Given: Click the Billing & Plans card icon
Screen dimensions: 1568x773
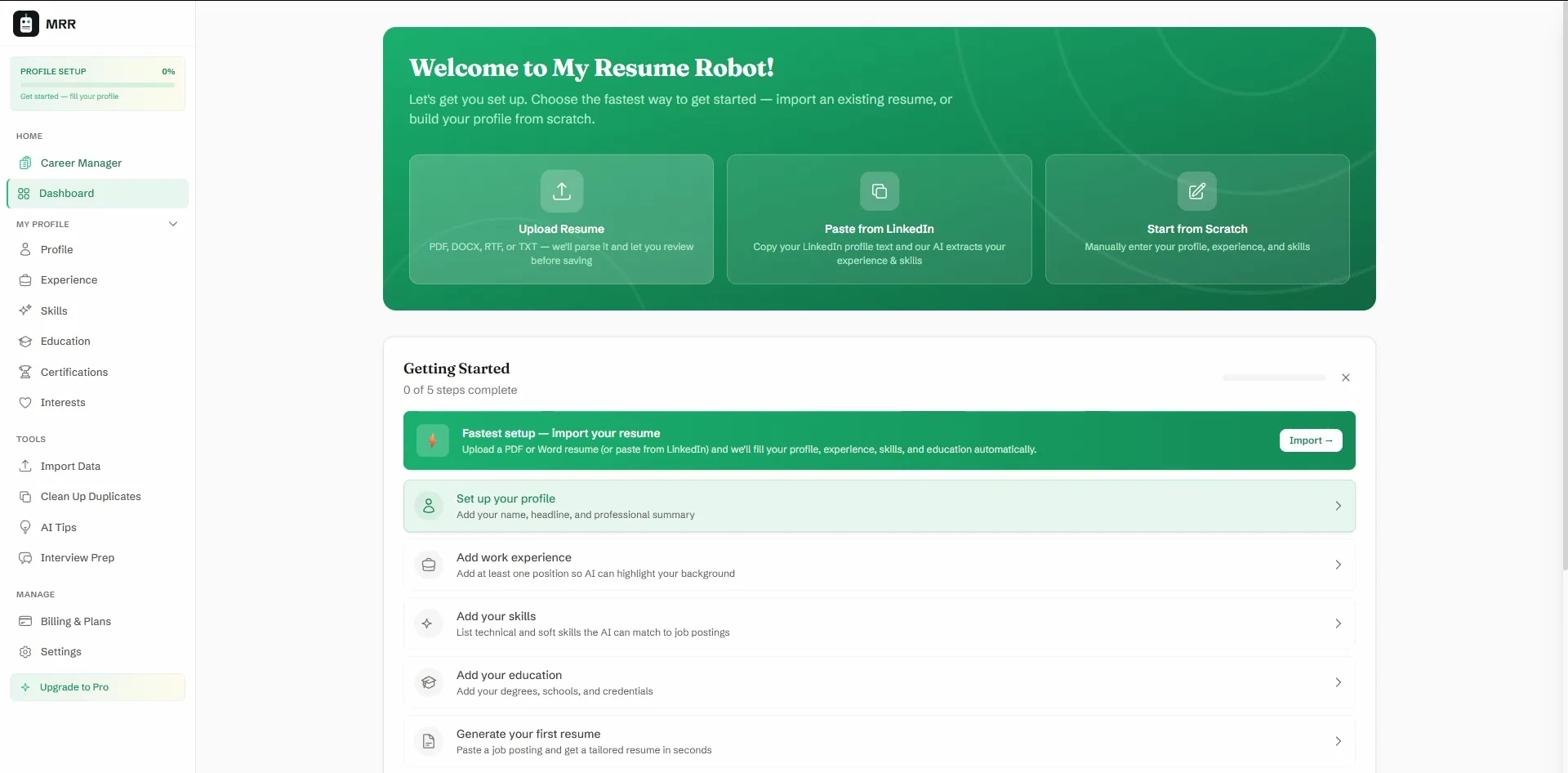Looking at the screenshot, I should 25,621.
